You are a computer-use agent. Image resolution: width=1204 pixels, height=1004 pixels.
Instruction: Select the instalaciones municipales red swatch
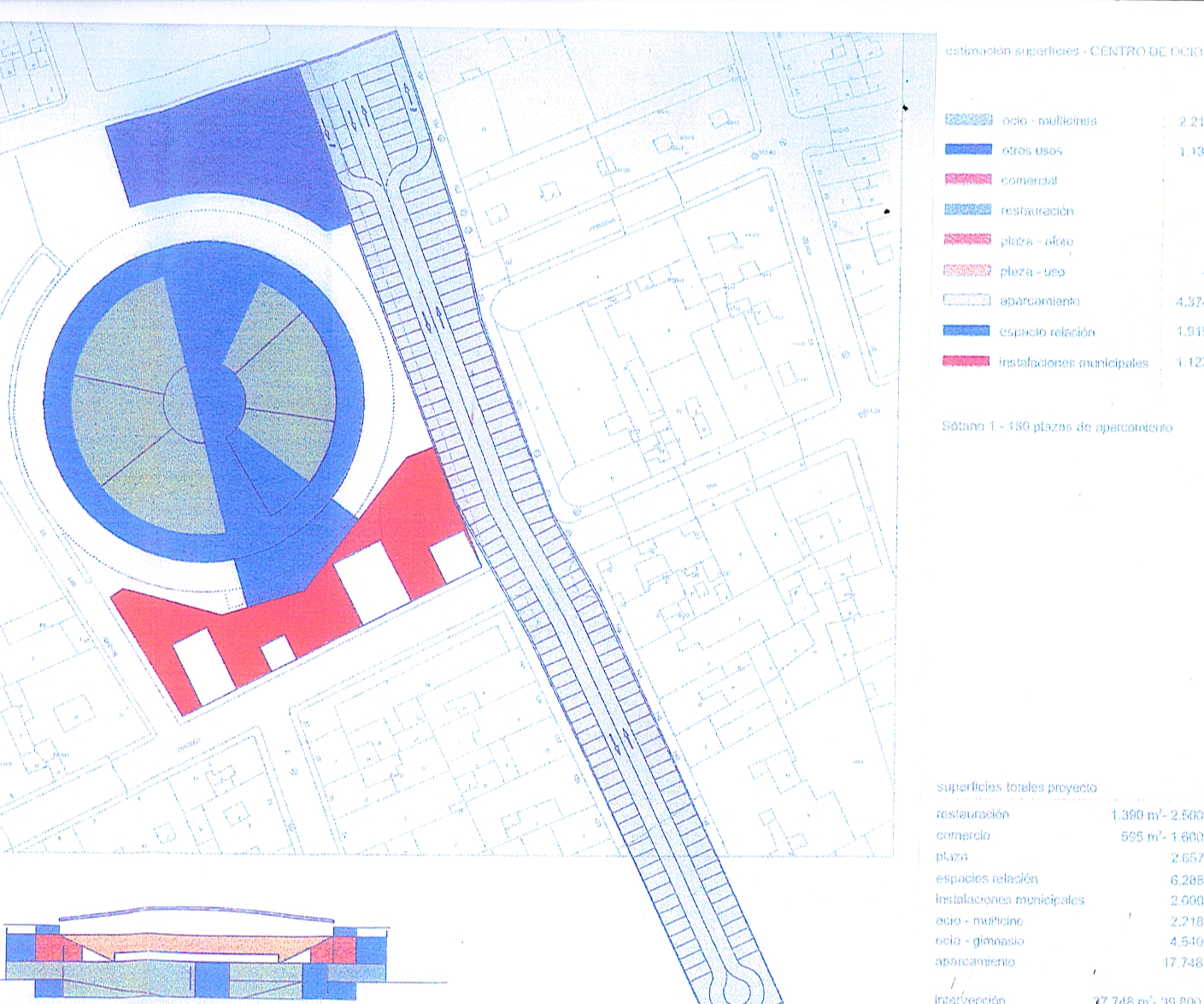coord(968,362)
